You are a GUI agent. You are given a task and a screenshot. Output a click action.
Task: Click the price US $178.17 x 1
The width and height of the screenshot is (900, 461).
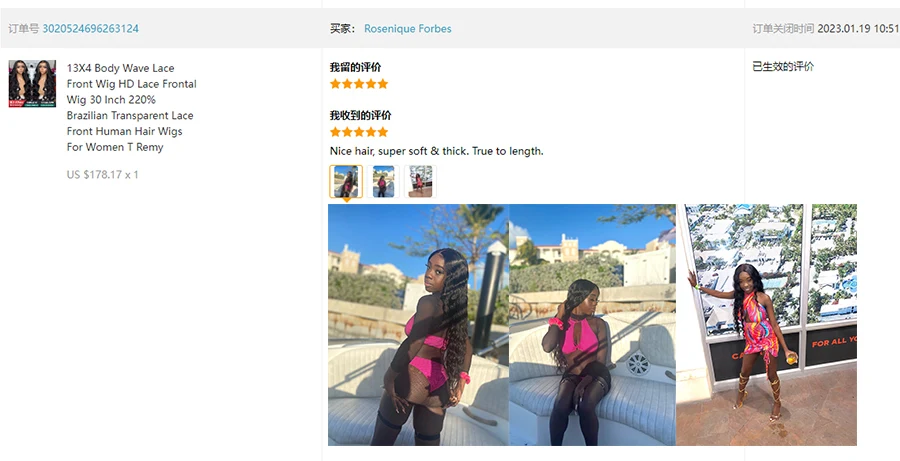pos(102,175)
